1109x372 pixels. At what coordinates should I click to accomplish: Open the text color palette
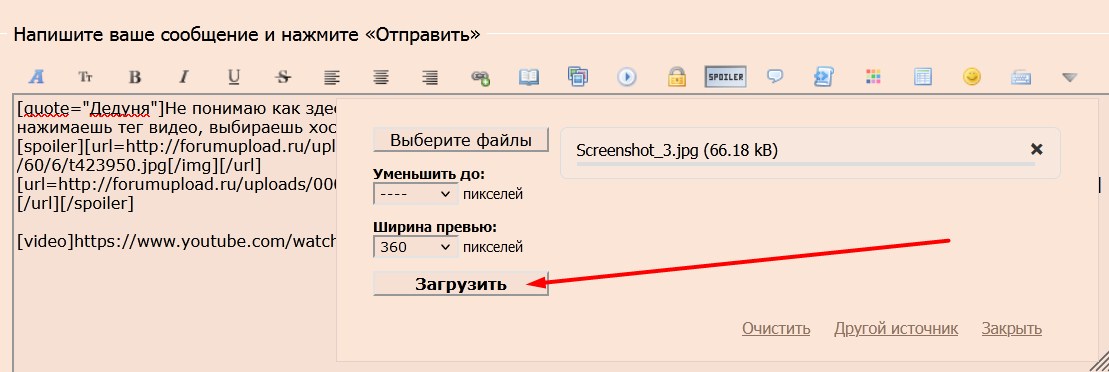873,76
